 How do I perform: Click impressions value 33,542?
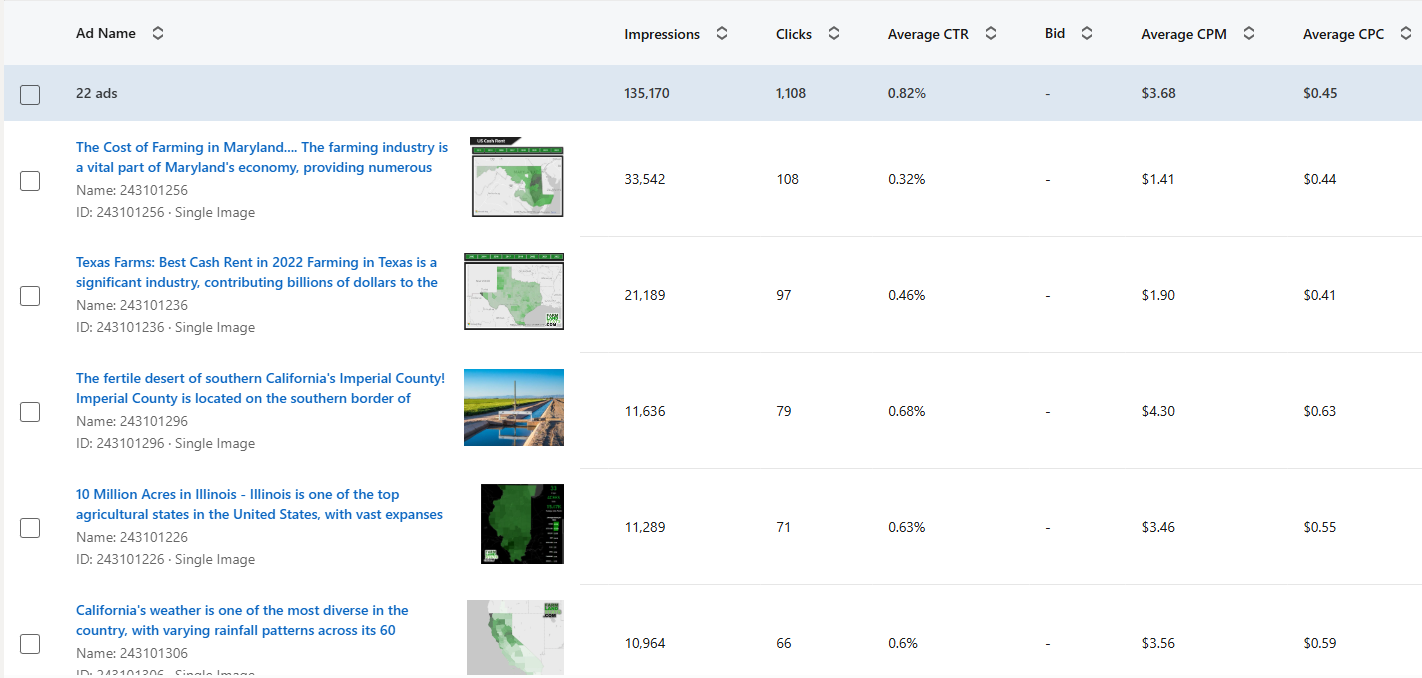tap(645, 179)
